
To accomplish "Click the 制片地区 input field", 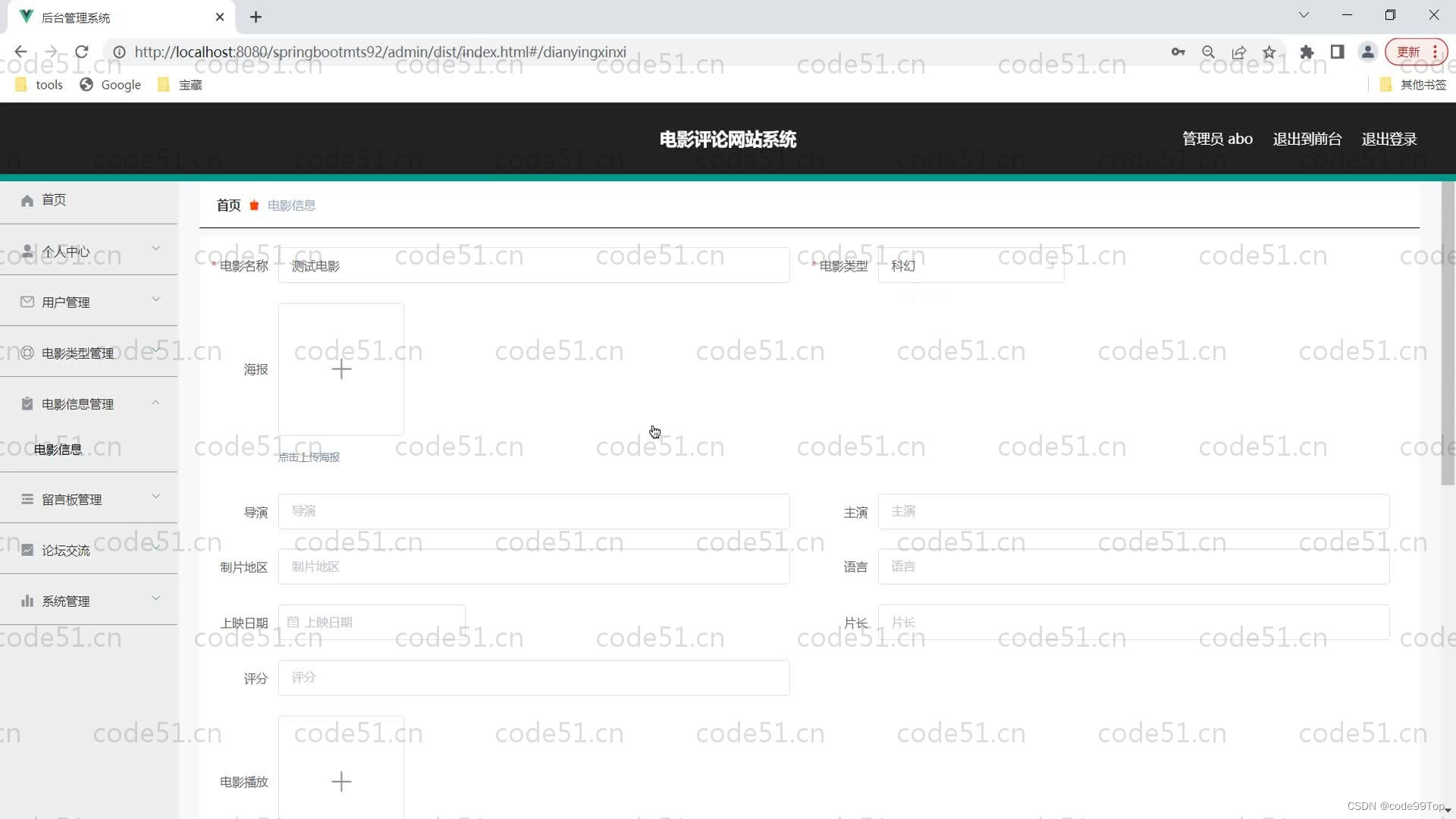I will [x=534, y=566].
